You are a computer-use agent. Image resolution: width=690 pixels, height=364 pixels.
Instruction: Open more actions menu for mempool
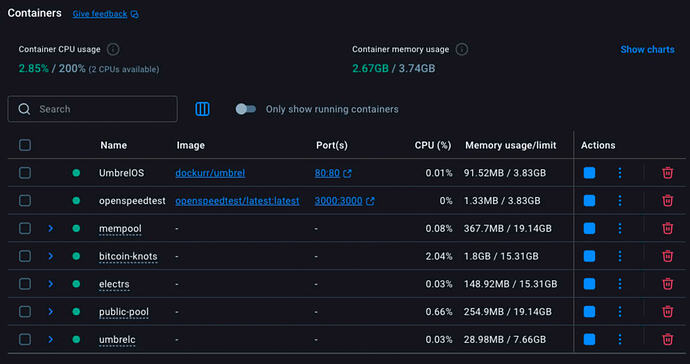coord(620,228)
